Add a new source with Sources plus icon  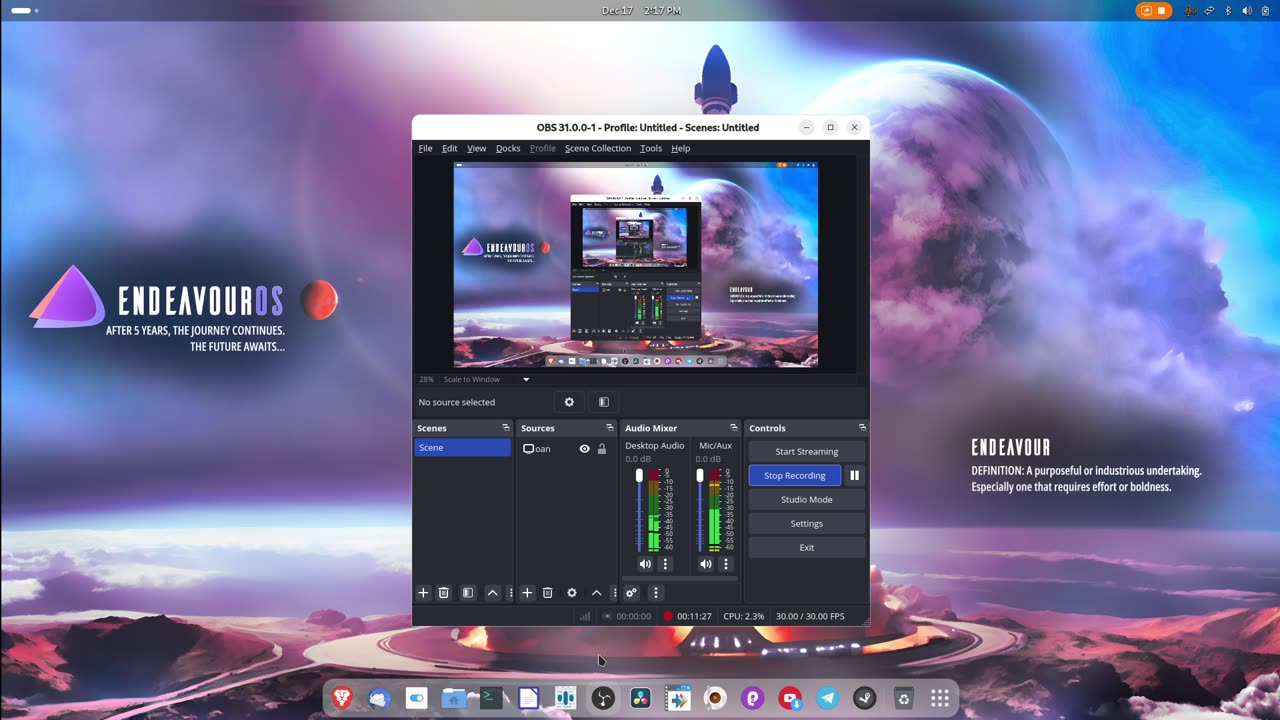click(x=527, y=593)
